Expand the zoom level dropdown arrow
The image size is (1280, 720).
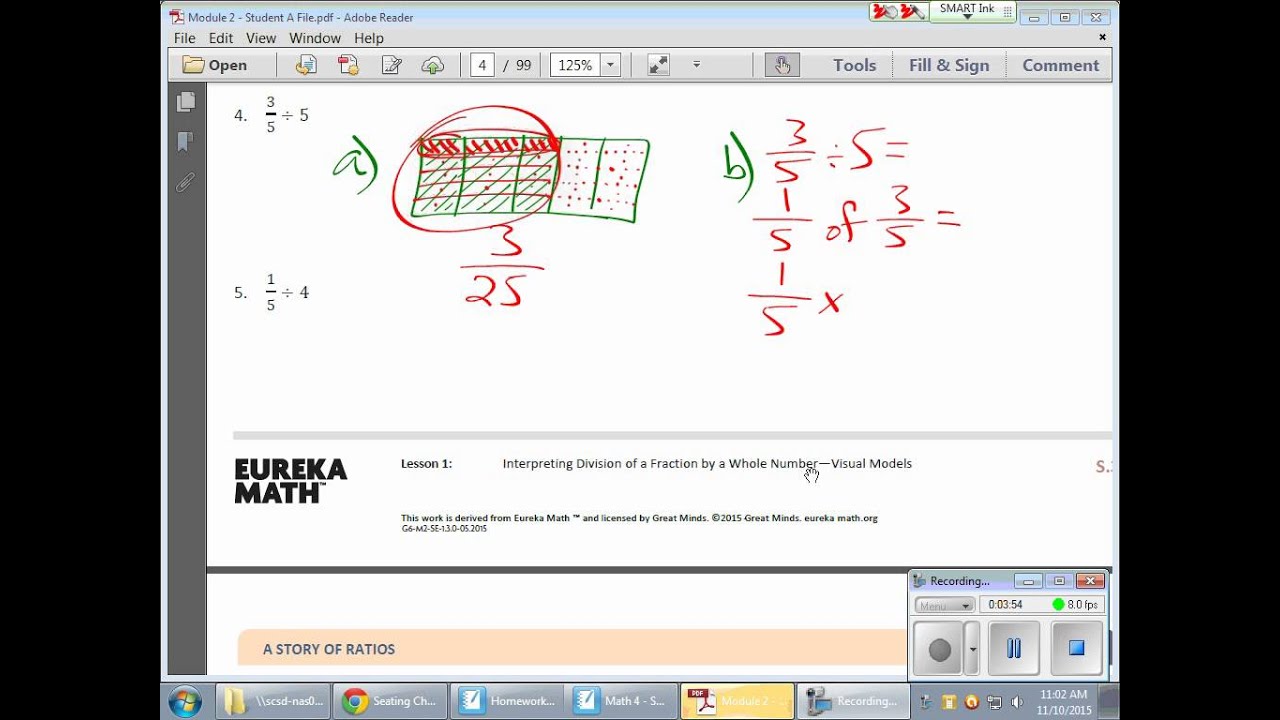pyautogui.click(x=610, y=65)
